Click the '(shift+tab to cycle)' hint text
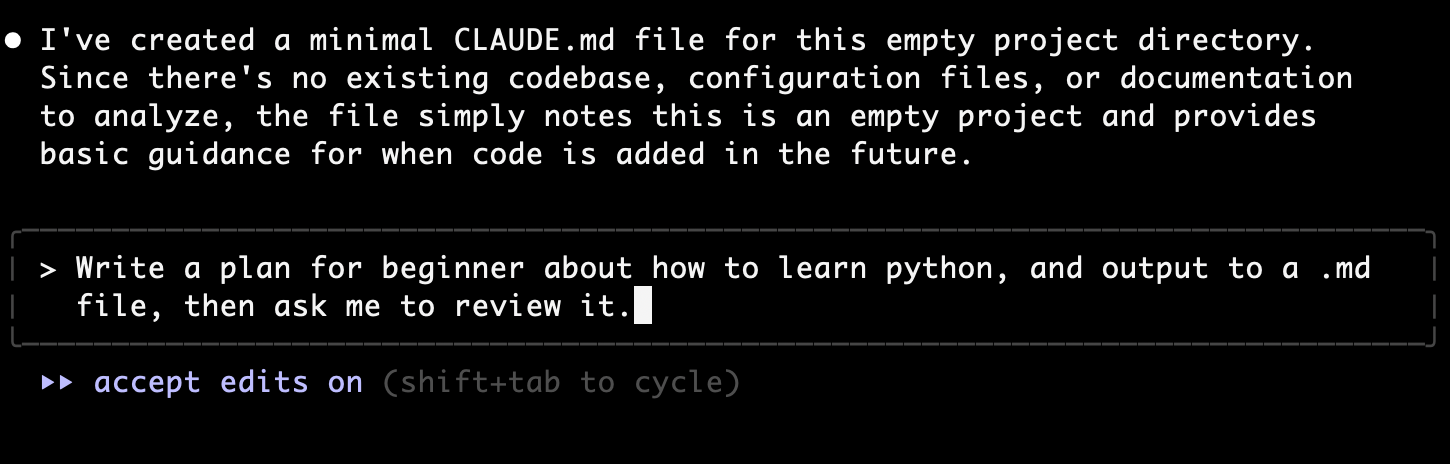This screenshot has height=464, width=1450. coord(561,383)
